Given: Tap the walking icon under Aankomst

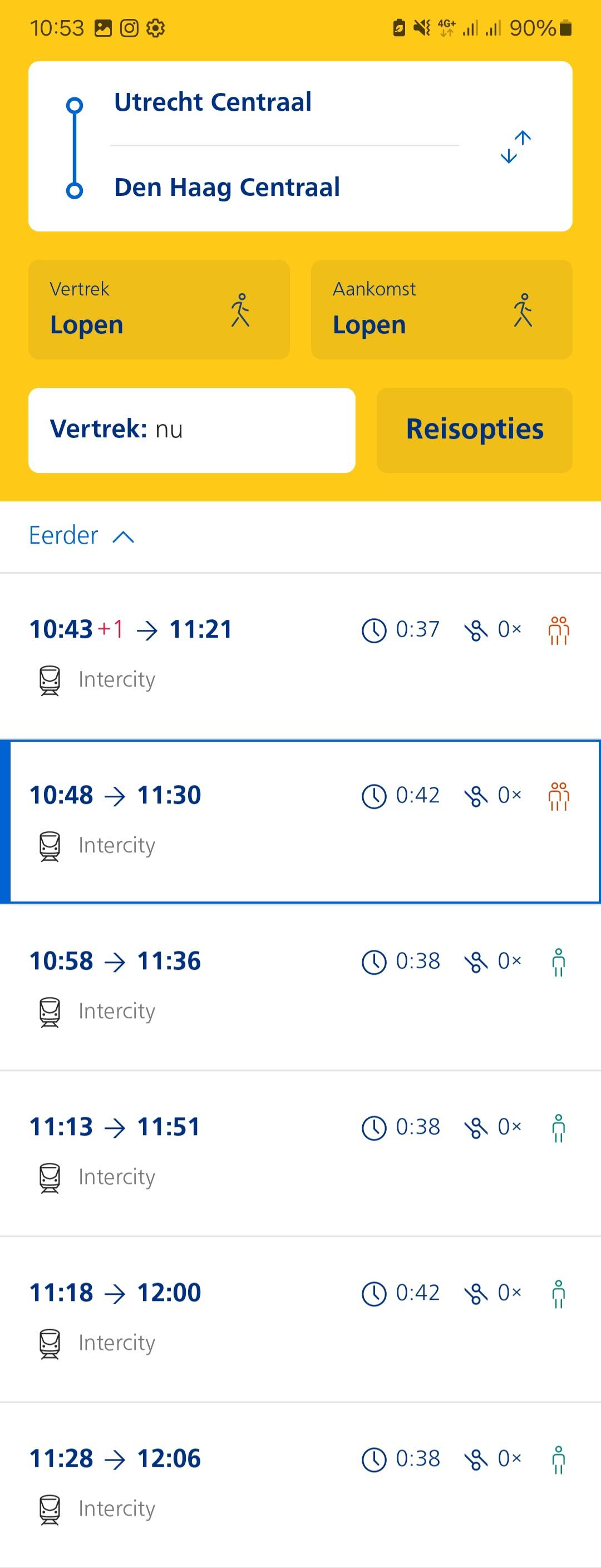Looking at the screenshot, I should click(x=523, y=310).
